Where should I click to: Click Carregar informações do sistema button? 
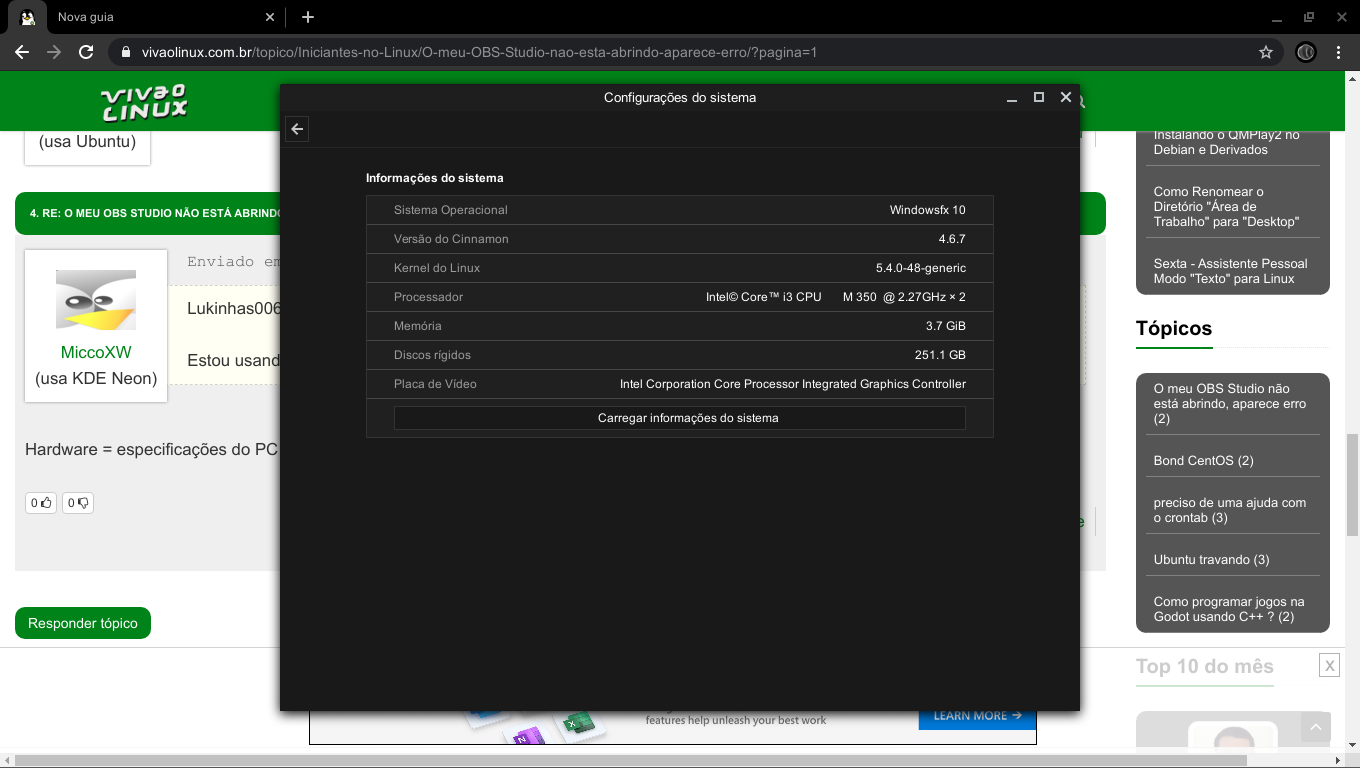click(680, 418)
